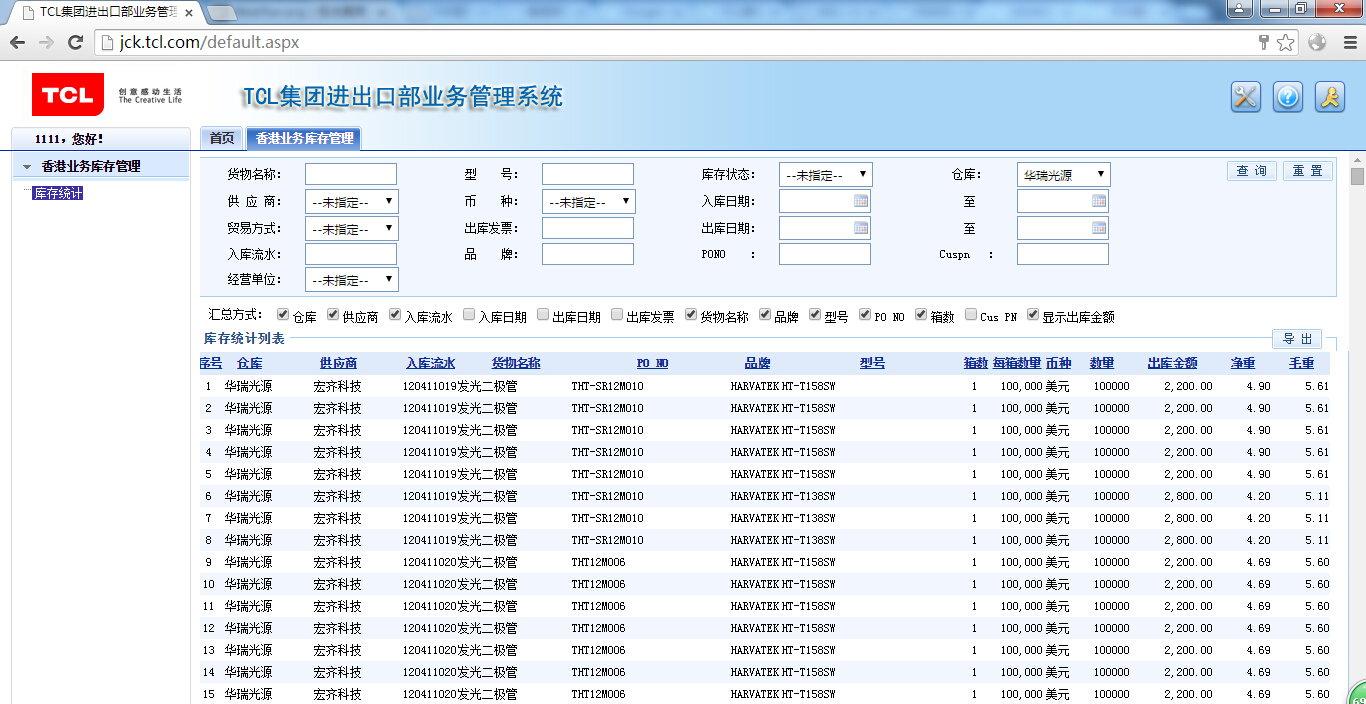The height and width of the screenshot is (704, 1366).
Task: Switch to the 首页 tab
Action: pyautogui.click(x=222, y=138)
